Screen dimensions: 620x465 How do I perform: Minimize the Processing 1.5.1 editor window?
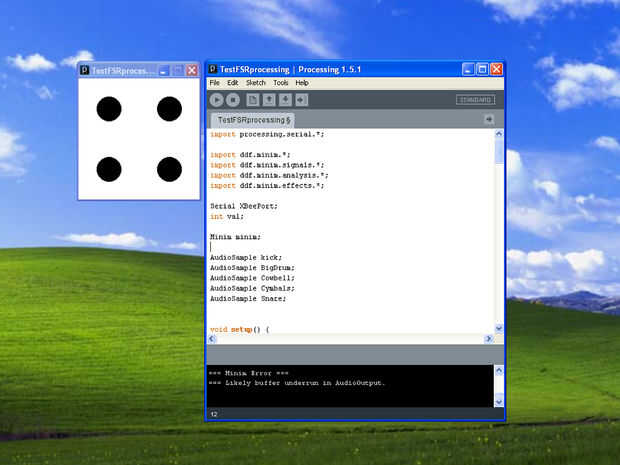[468, 69]
